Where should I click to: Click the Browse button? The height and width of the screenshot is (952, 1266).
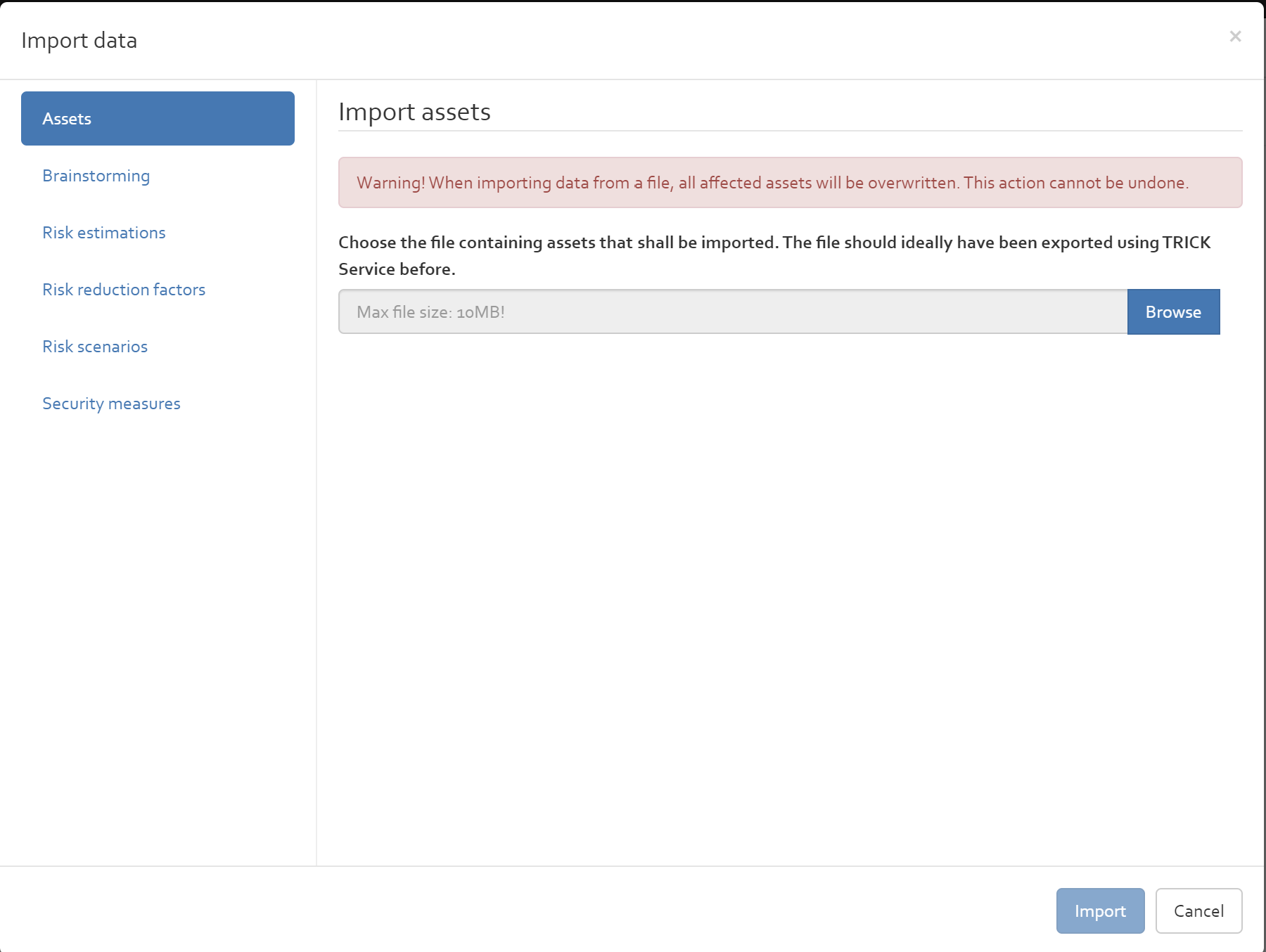(x=1173, y=311)
